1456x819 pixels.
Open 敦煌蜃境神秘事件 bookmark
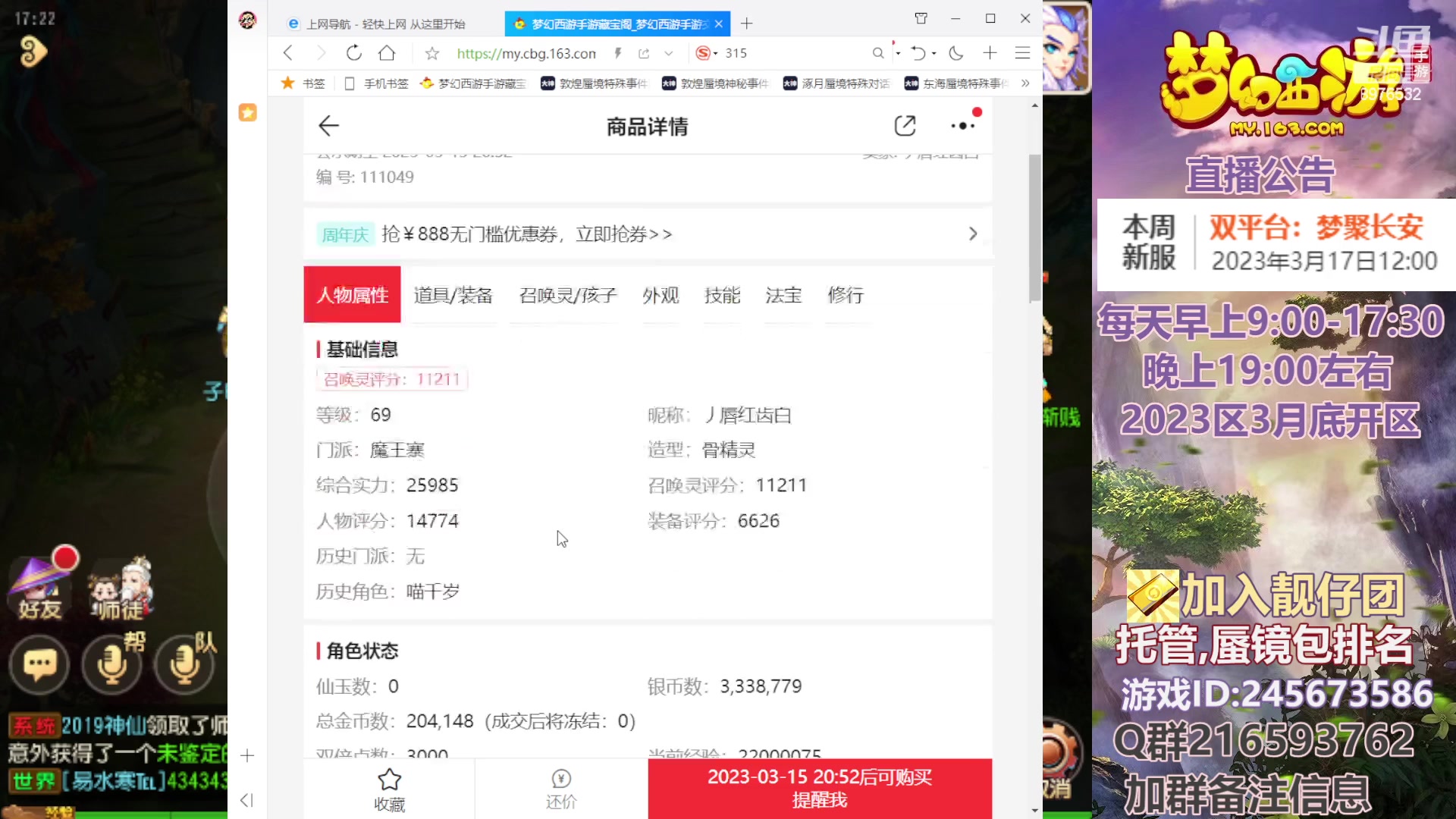point(715,83)
